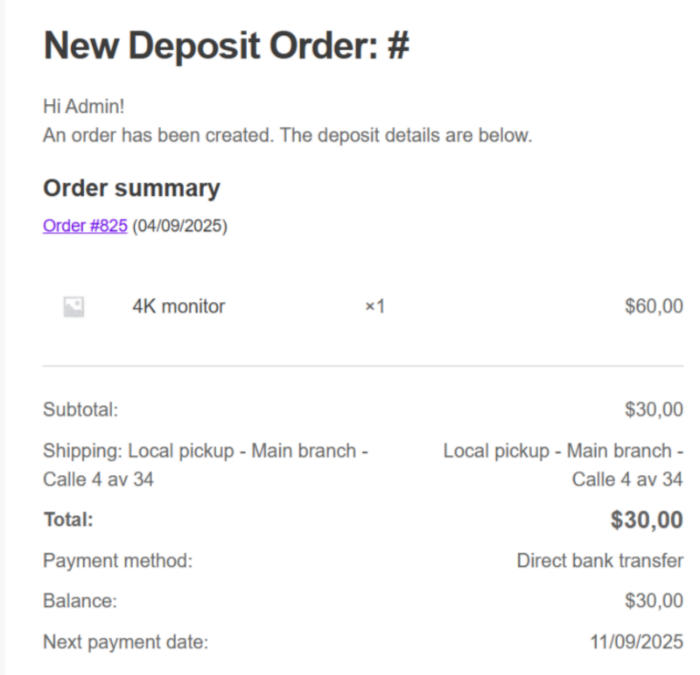
Task: Open the Order #825 link
Action: tap(85, 226)
